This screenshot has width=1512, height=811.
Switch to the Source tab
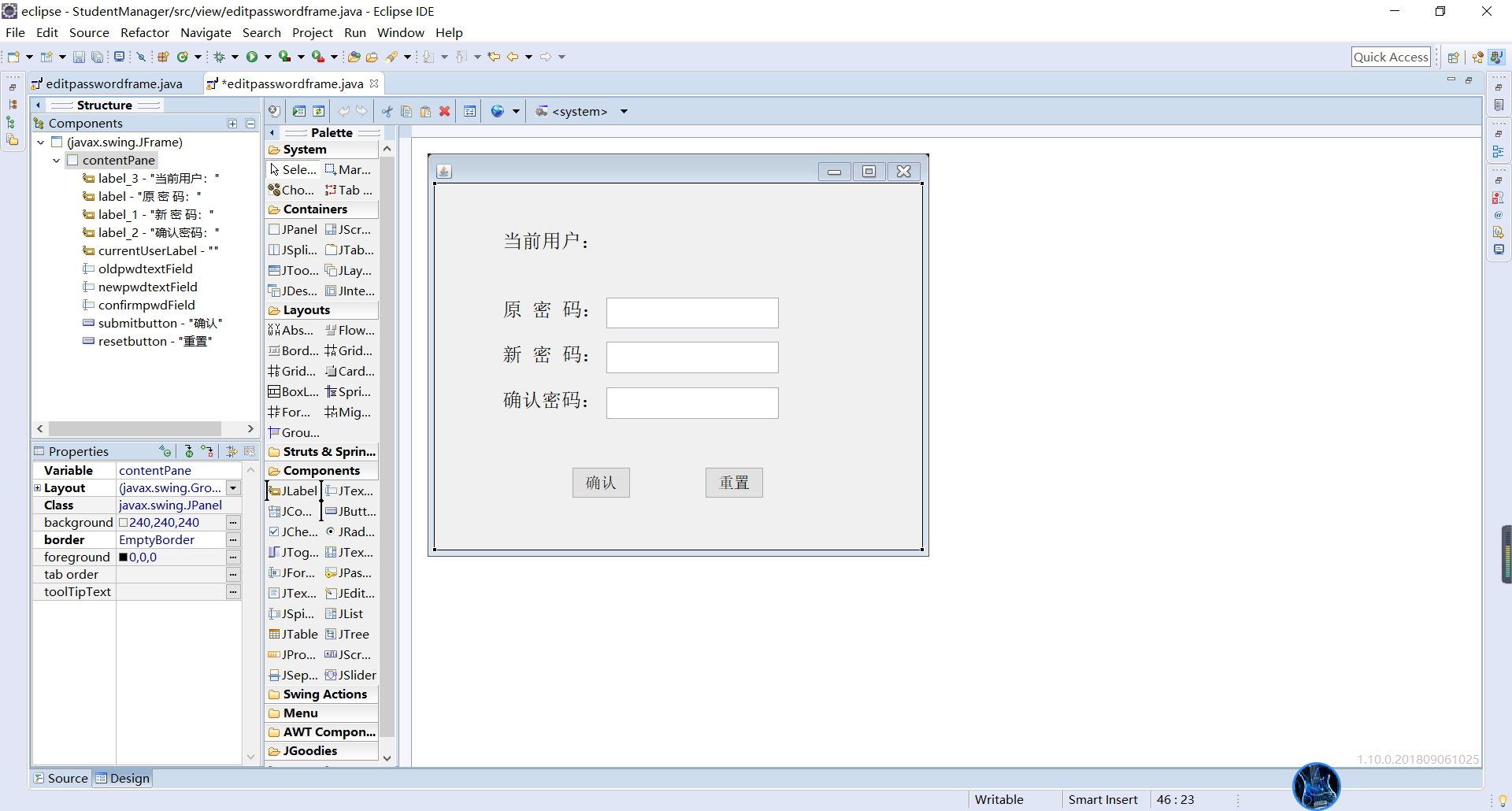coord(66,778)
